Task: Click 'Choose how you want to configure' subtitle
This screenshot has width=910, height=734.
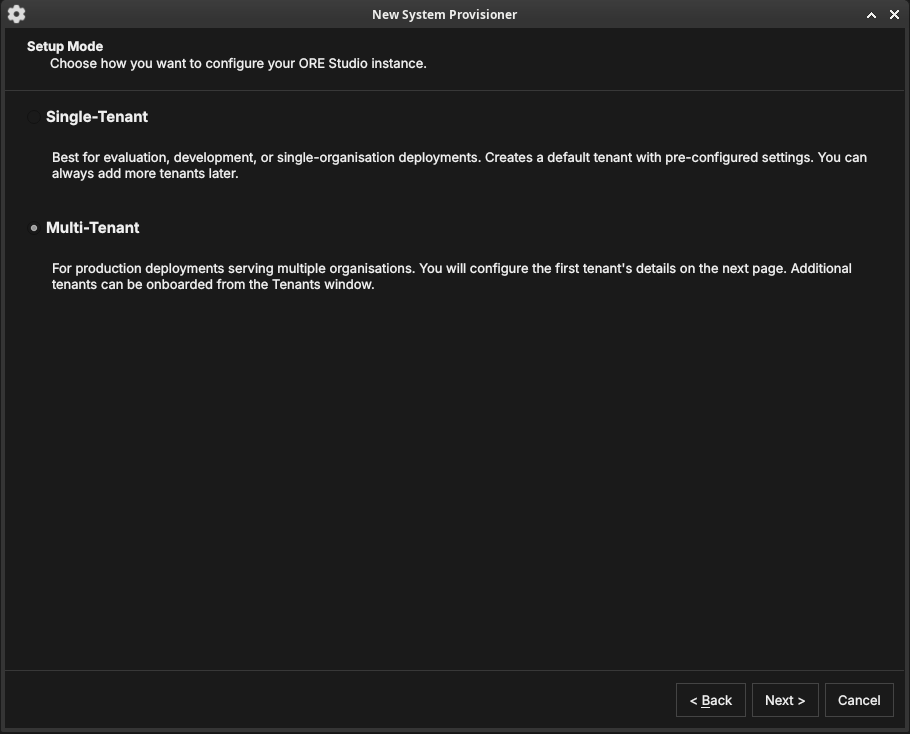Action: coord(238,63)
